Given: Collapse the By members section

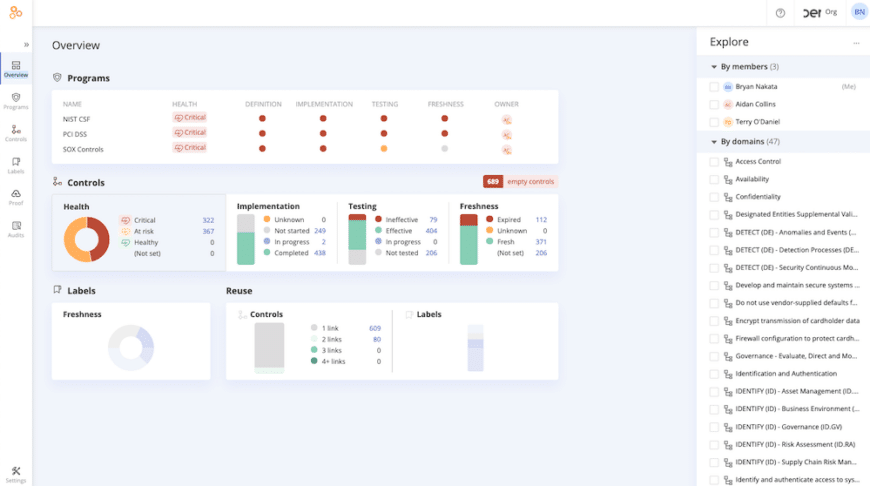Looking at the screenshot, I should pyautogui.click(x=713, y=67).
